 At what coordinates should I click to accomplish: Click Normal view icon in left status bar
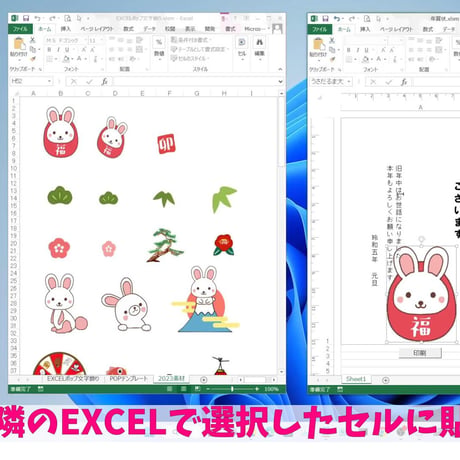[x=170, y=389]
